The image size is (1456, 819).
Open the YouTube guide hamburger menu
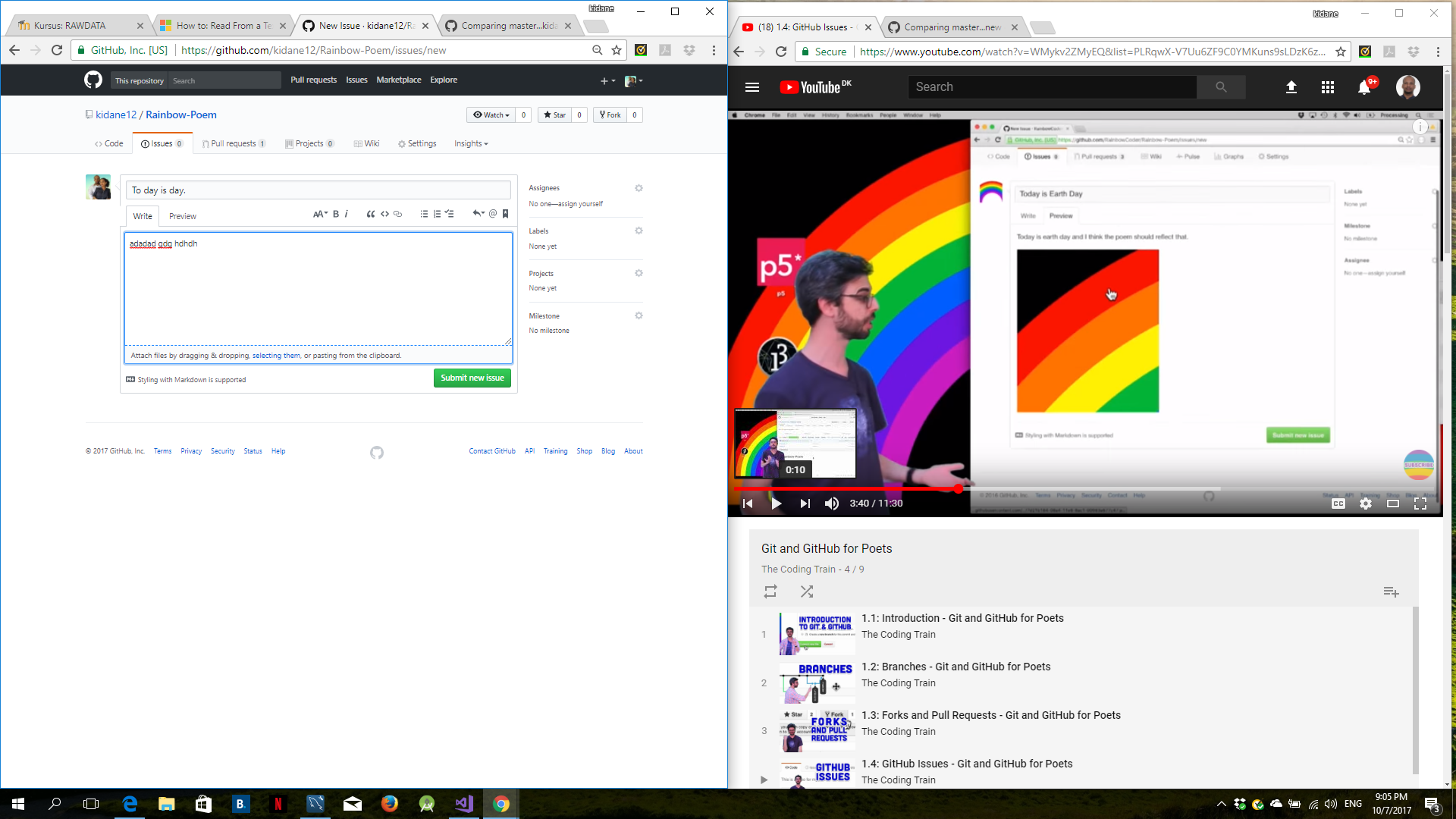[752, 87]
